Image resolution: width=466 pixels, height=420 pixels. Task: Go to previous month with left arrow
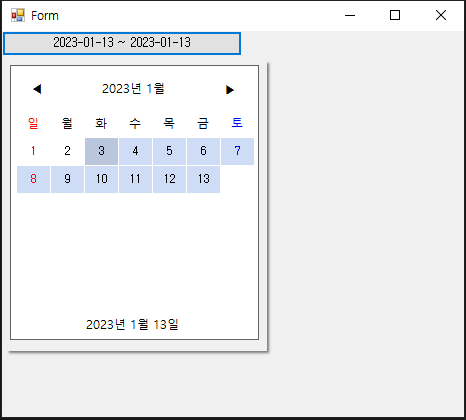coord(37,89)
